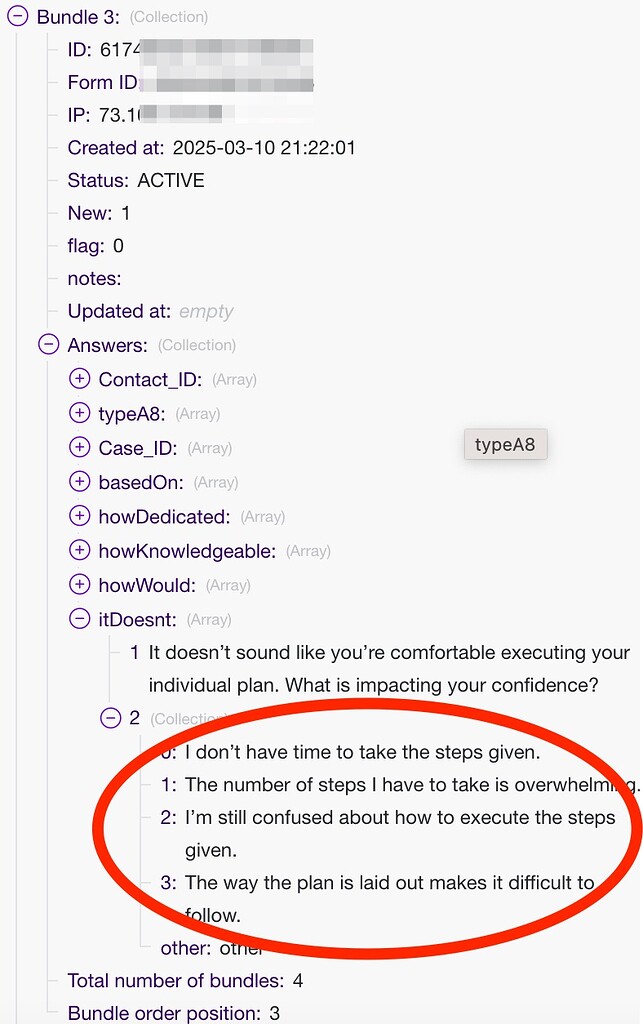This screenshot has height=1024, width=643.
Task: Select the empty Updated at value
Action: click(206, 311)
